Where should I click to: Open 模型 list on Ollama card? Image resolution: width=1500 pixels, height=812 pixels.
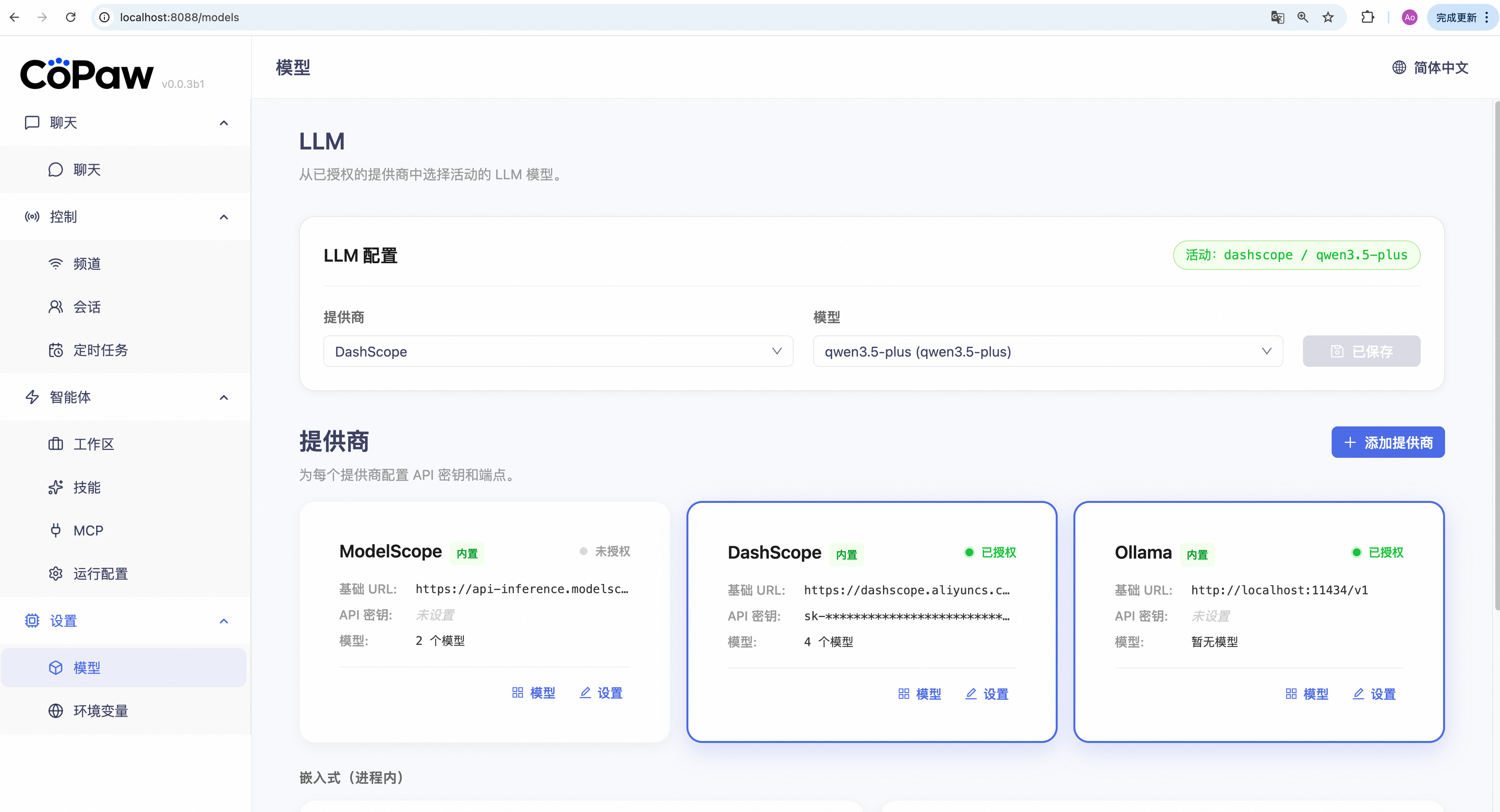tap(1307, 694)
